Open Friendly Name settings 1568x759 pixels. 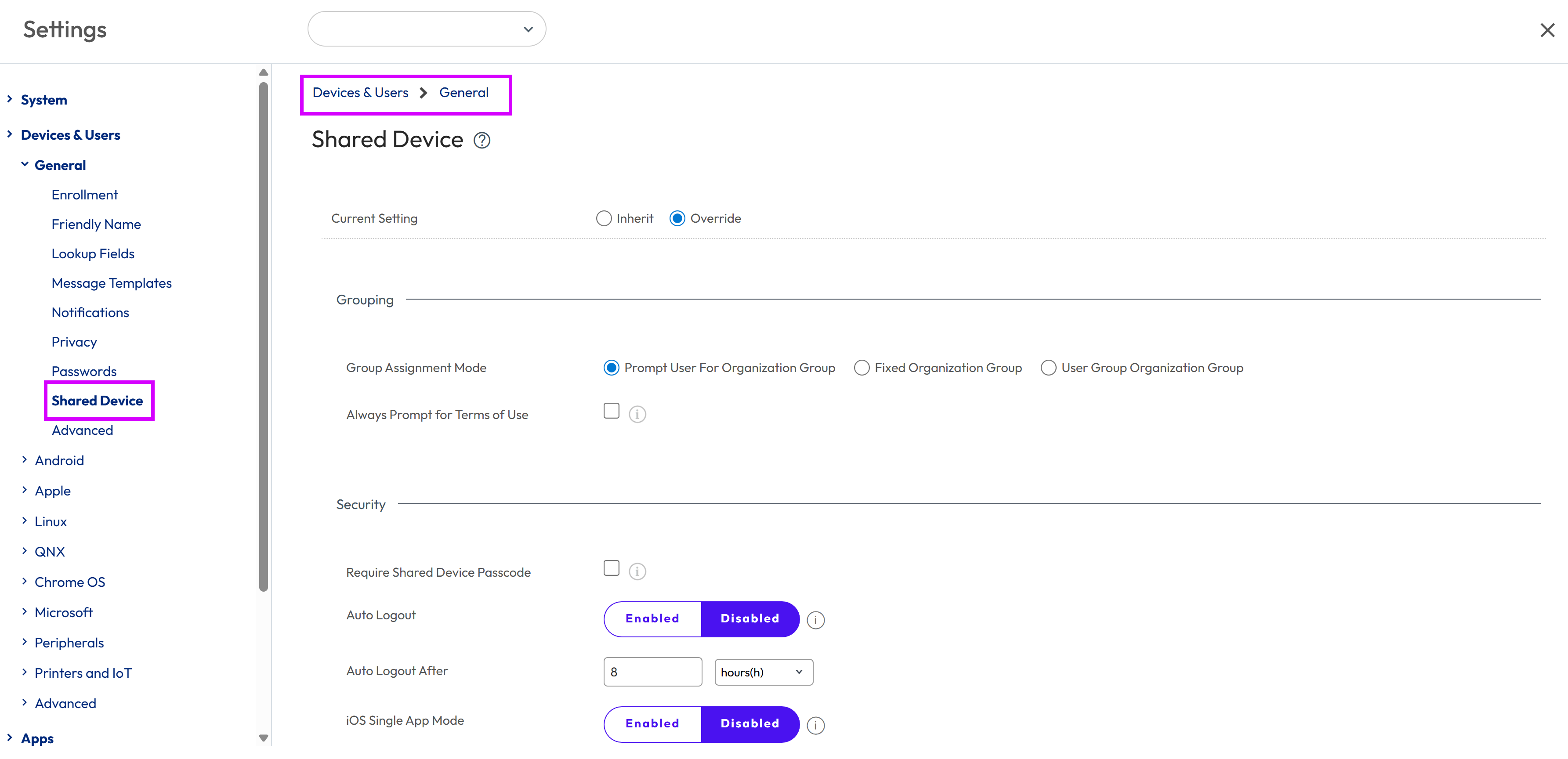(x=96, y=224)
